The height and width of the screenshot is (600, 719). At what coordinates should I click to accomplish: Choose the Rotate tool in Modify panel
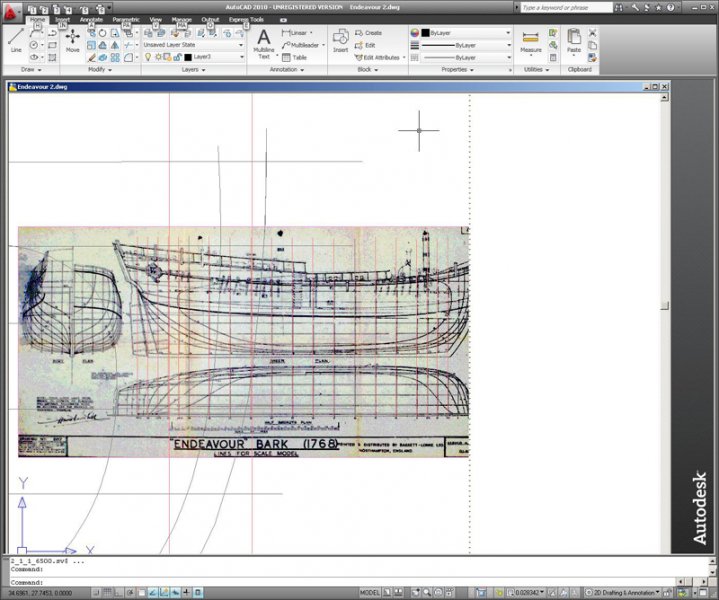(103, 33)
